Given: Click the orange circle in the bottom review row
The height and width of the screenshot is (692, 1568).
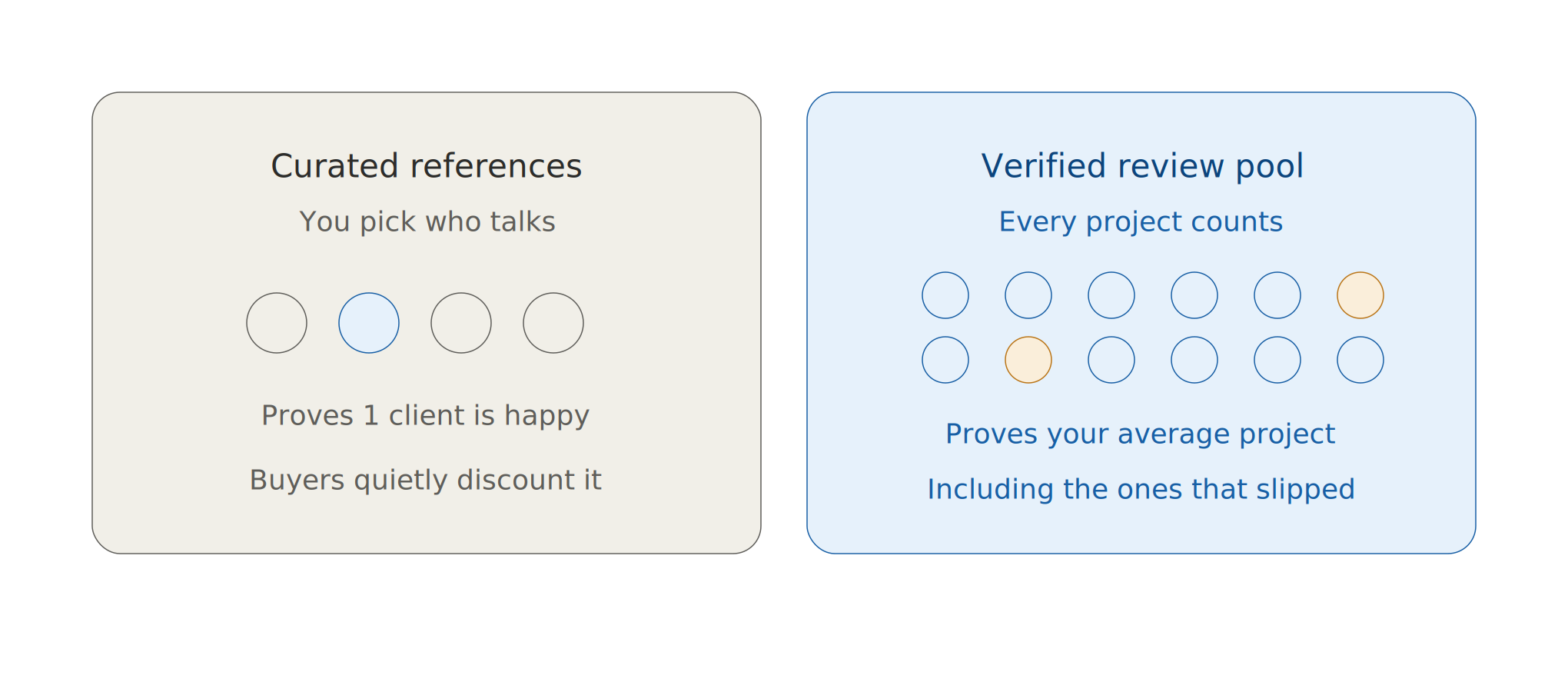Looking at the screenshot, I should [1028, 360].
